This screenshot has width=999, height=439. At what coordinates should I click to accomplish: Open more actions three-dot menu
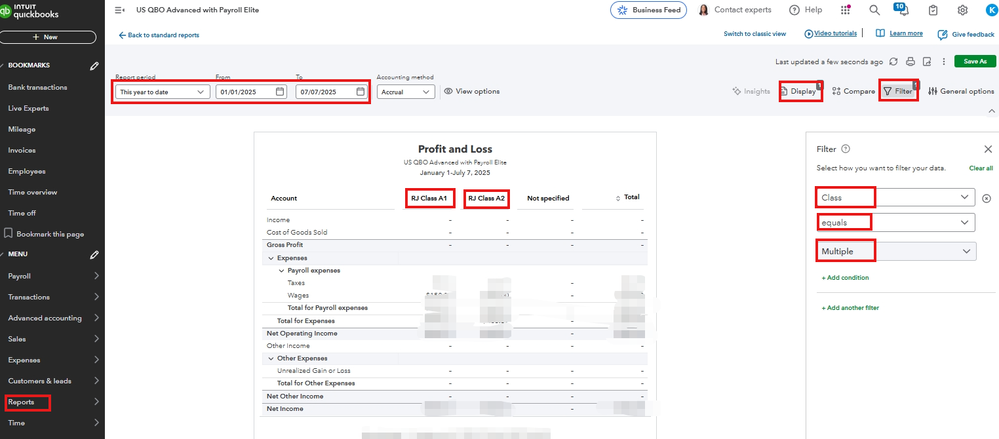[x=943, y=62]
